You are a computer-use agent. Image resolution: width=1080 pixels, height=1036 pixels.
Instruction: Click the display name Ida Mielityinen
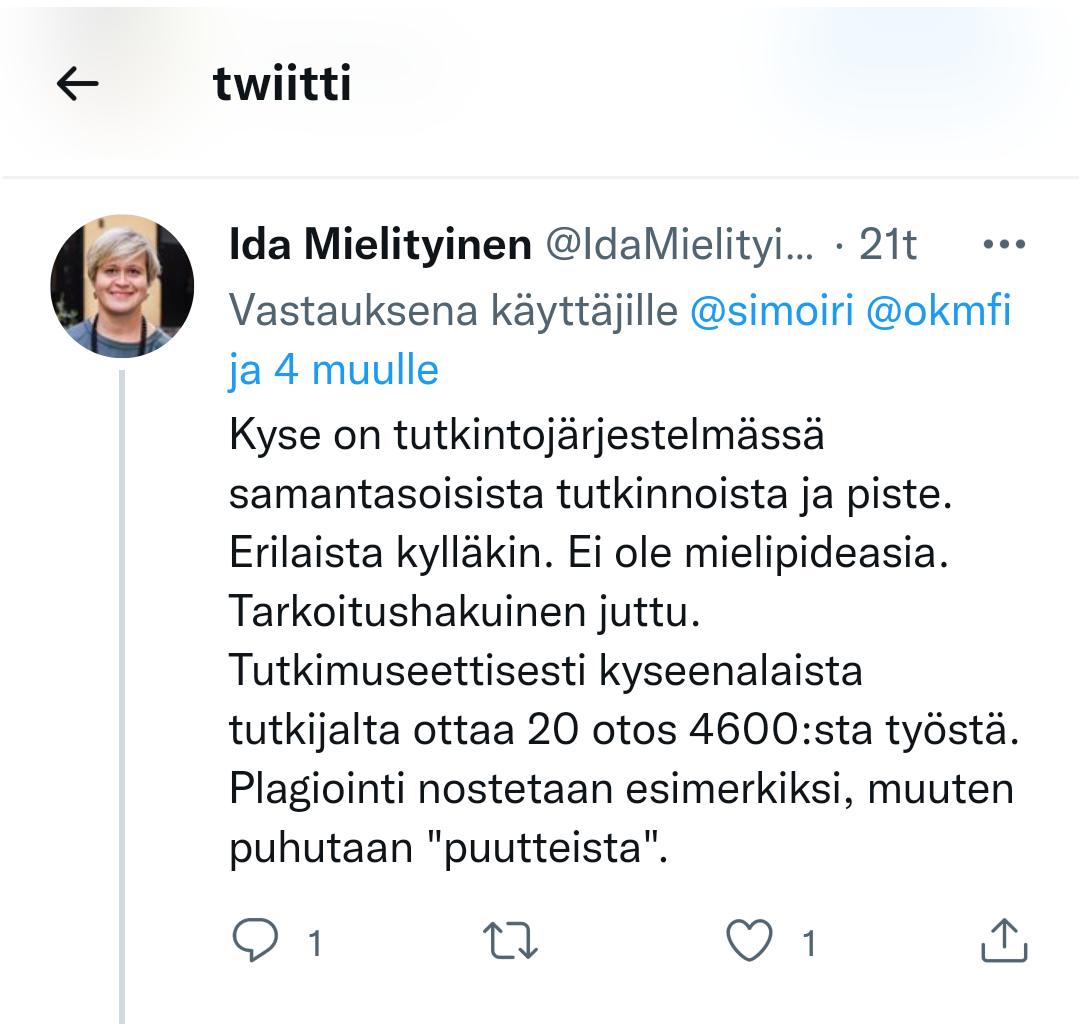click(380, 245)
